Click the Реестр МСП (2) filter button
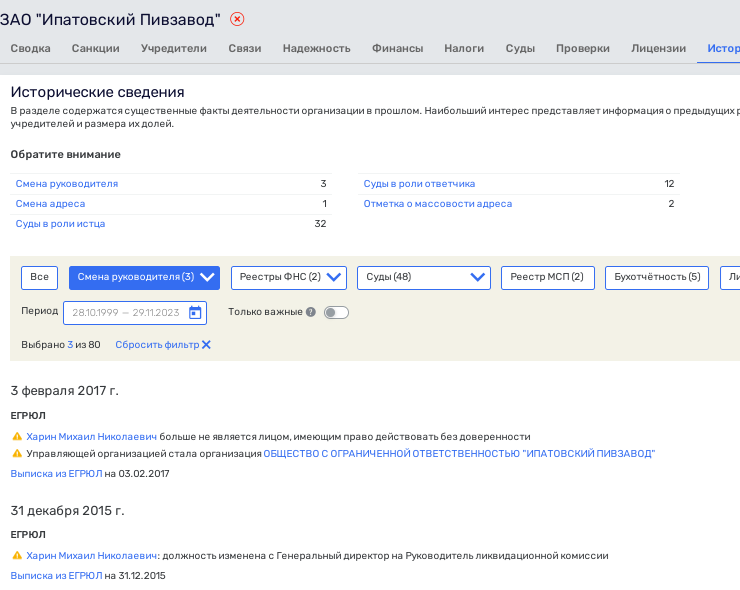The image size is (740, 590). tap(547, 278)
